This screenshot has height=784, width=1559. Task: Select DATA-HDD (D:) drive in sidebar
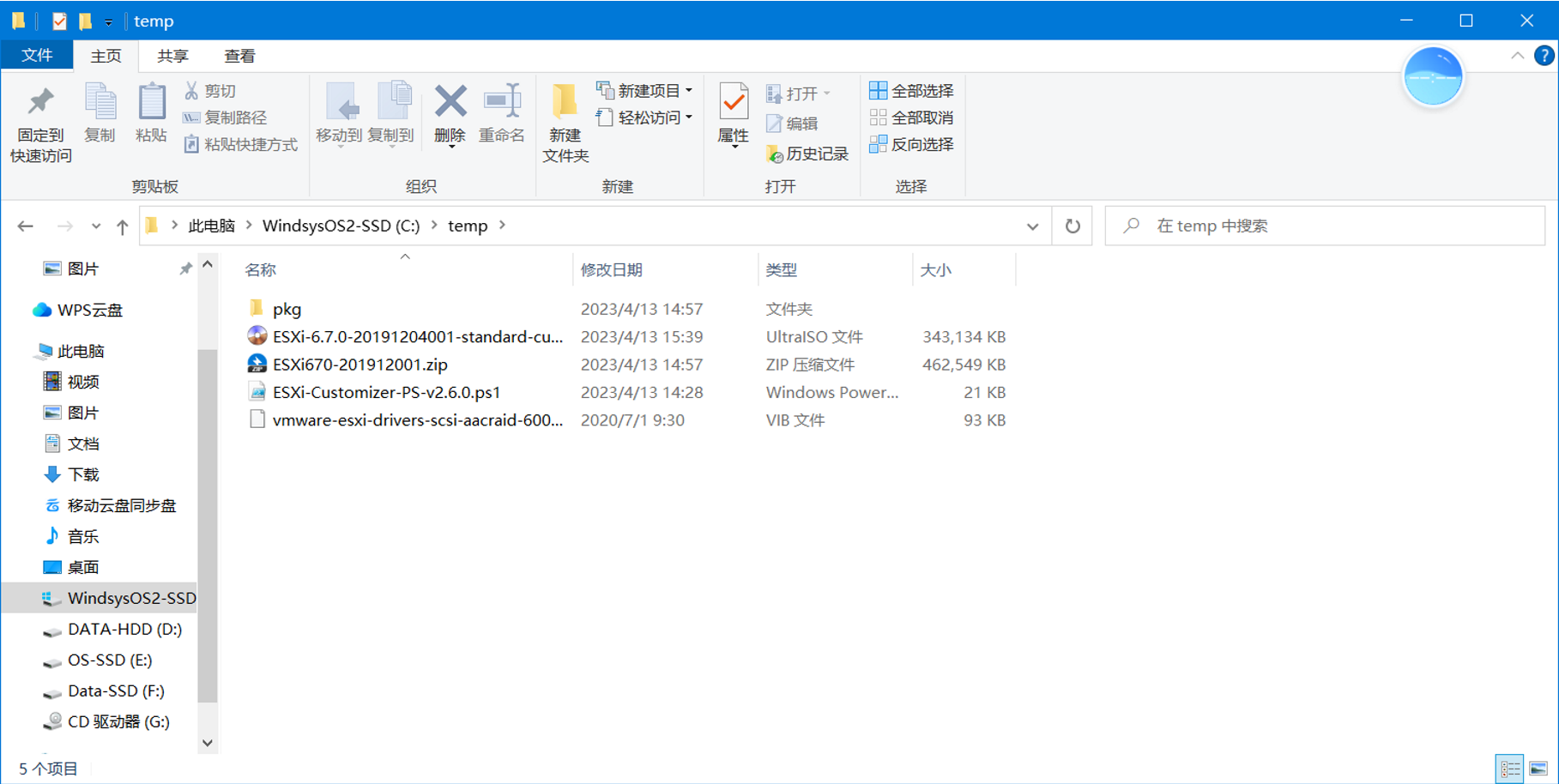coord(124,629)
